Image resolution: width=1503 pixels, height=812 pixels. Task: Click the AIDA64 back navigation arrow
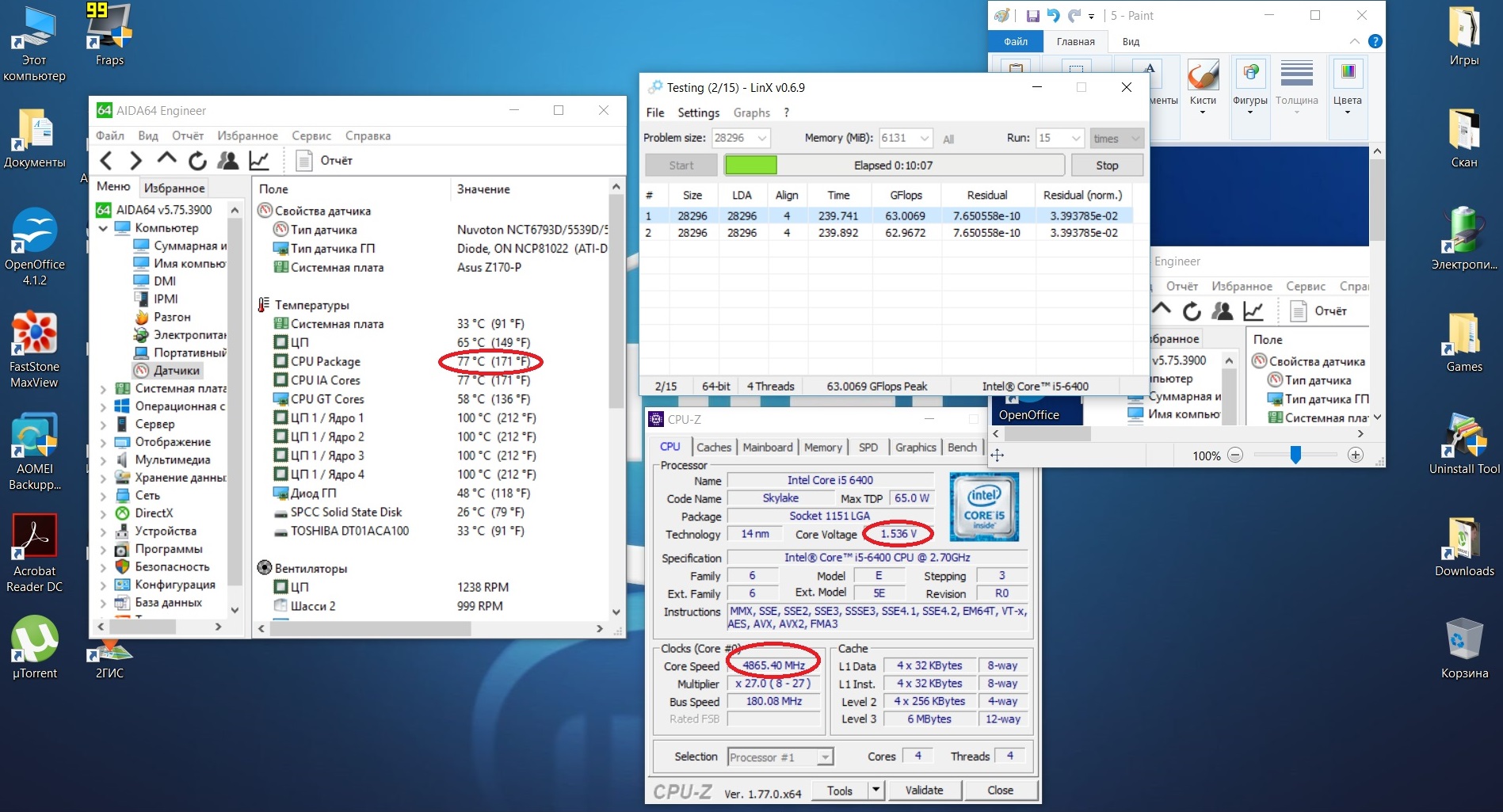pos(106,161)
